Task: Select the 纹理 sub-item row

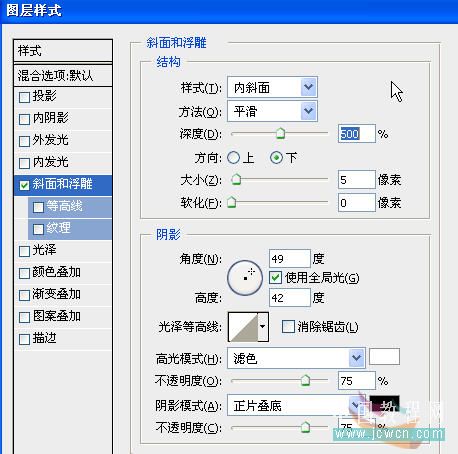Action: pos(70,229)
